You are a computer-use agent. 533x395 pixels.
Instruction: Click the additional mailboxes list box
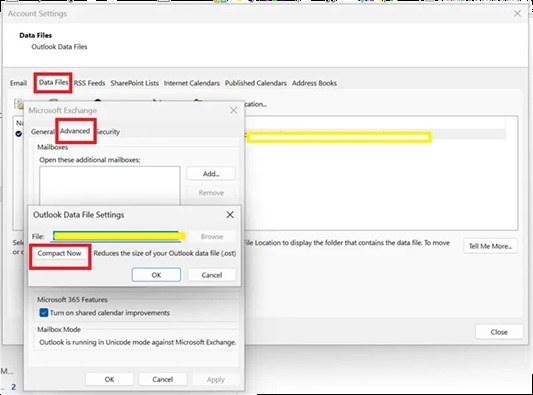tap(110, 185)
